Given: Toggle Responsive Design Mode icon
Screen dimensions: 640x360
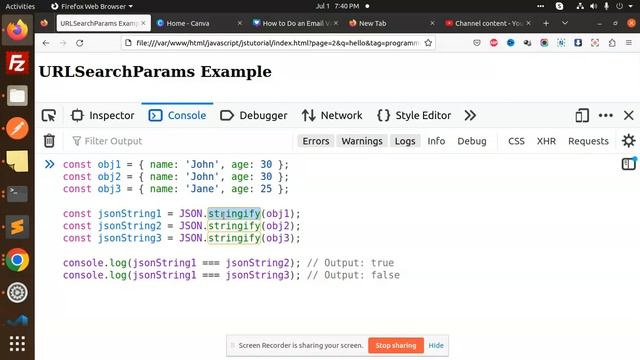Looking at the screenshot, I should pyautogui.click(x=582, y=116).
